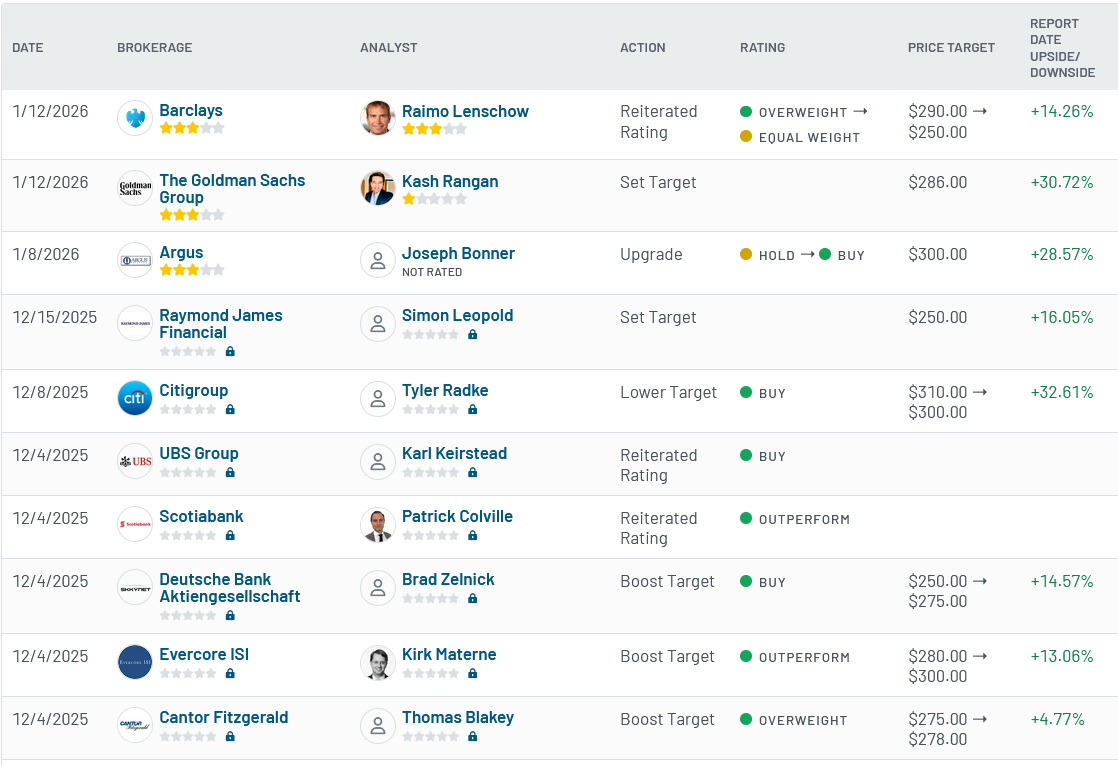Viewport: 1118px width, 766px height.
Task: Open the Argus brokerage link
Action: tap(181, 252)
